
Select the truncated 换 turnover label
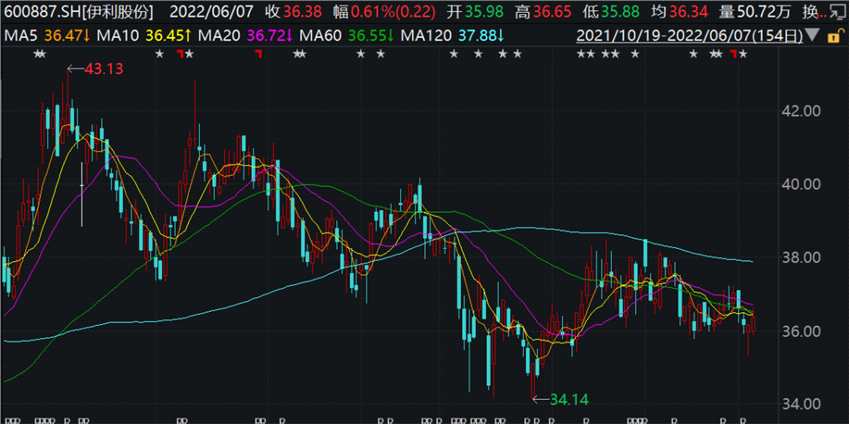(x=814, y=12)
